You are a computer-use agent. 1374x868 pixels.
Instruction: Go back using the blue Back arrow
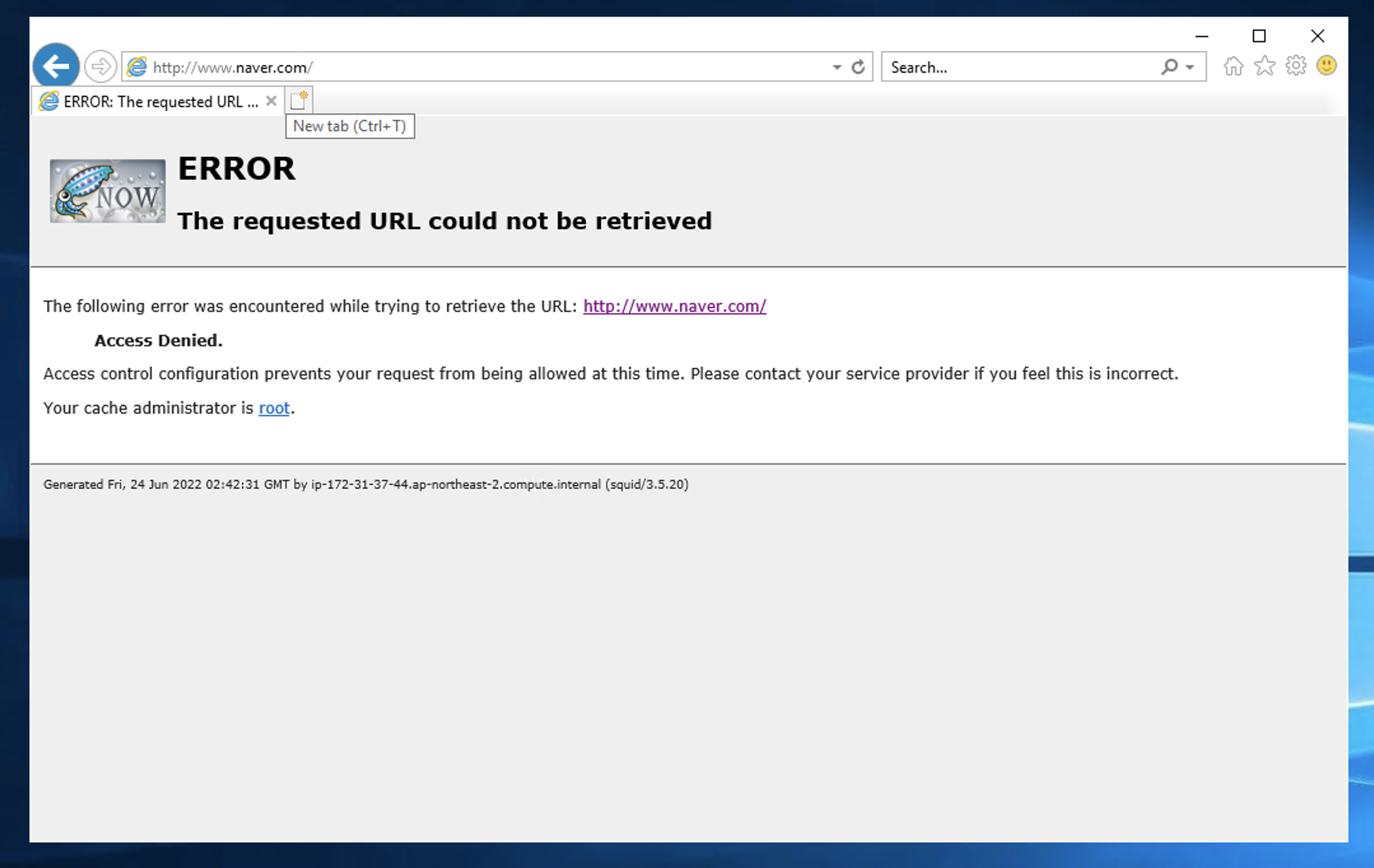click(x=56, y=66)
